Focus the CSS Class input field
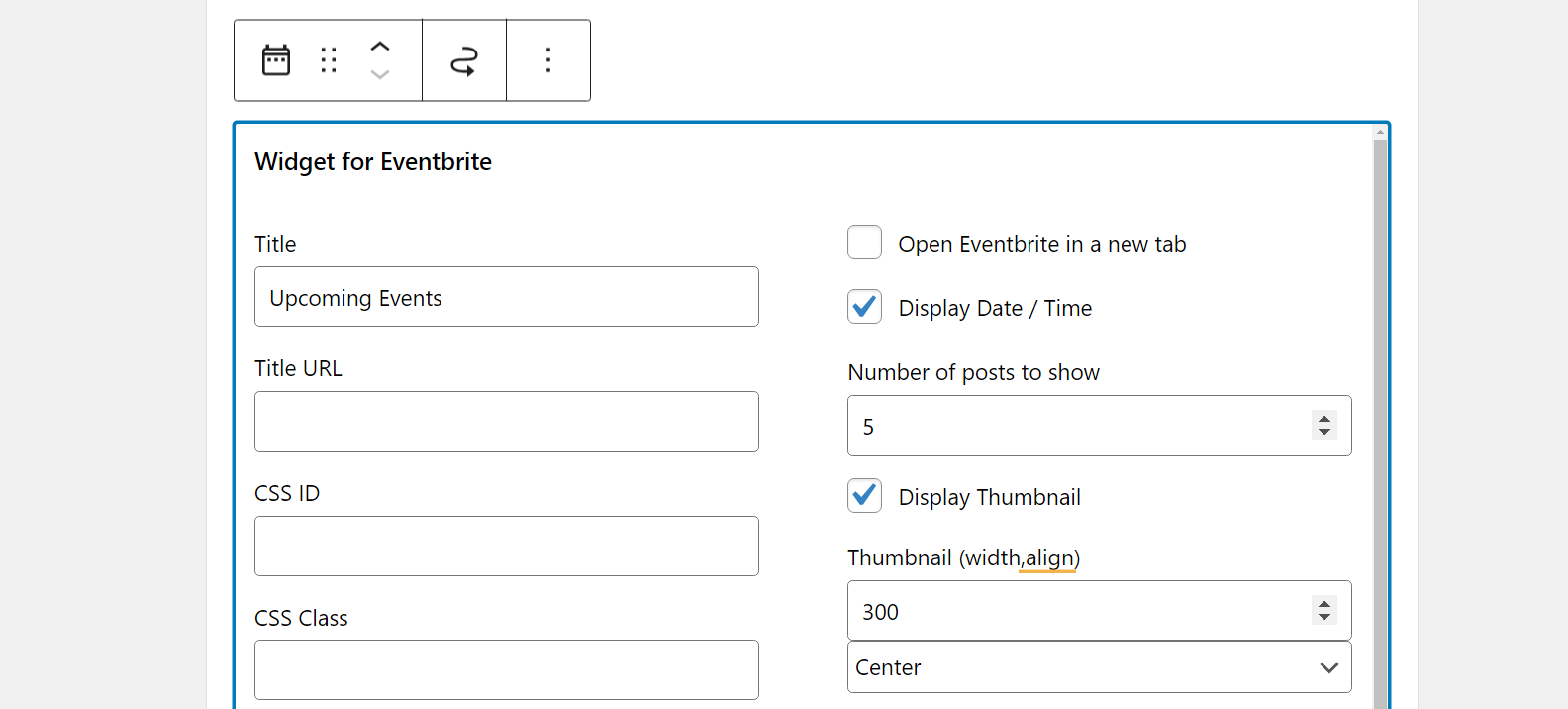Screen dimensions: 1568x709 (x=507, y=670)
